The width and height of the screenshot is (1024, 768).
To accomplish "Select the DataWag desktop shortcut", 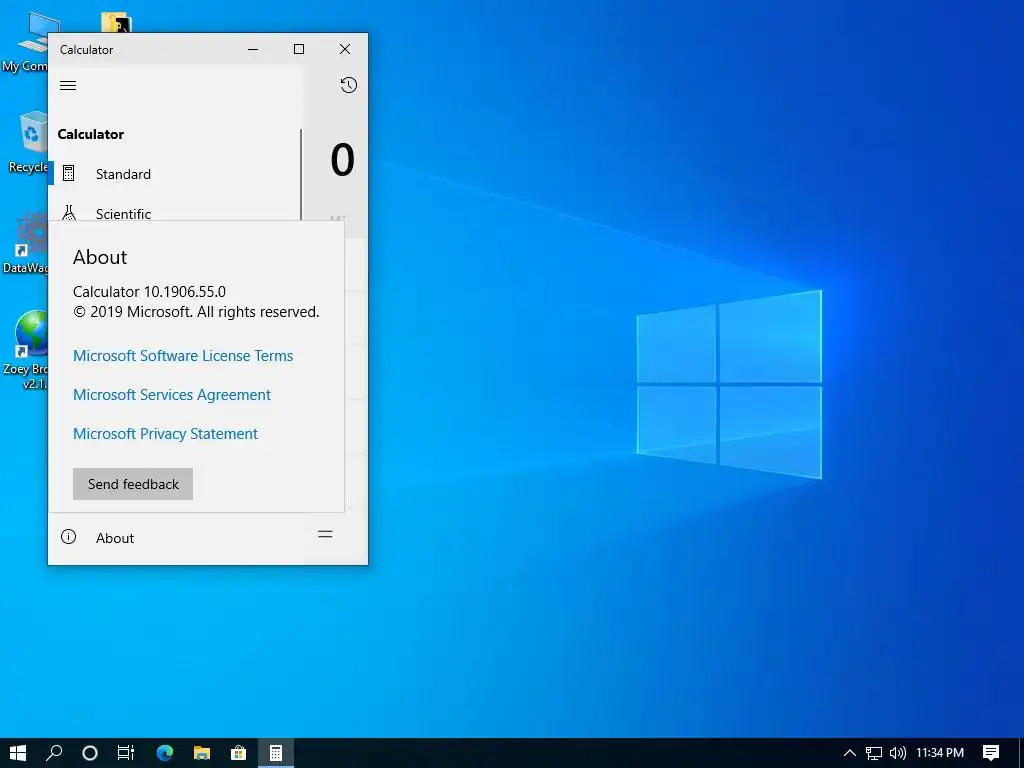I will 26,243.
